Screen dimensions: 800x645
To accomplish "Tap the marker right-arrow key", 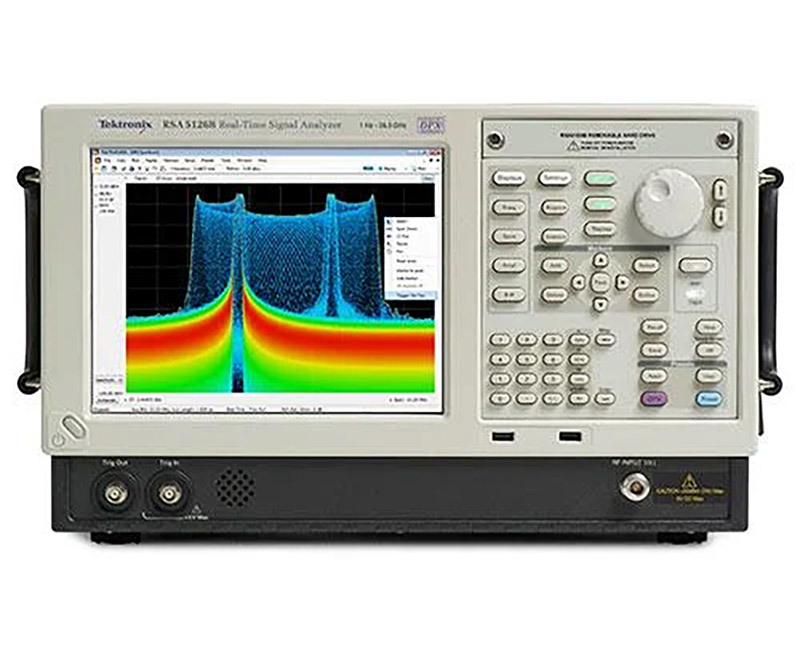I will click(x=622, y=282).
